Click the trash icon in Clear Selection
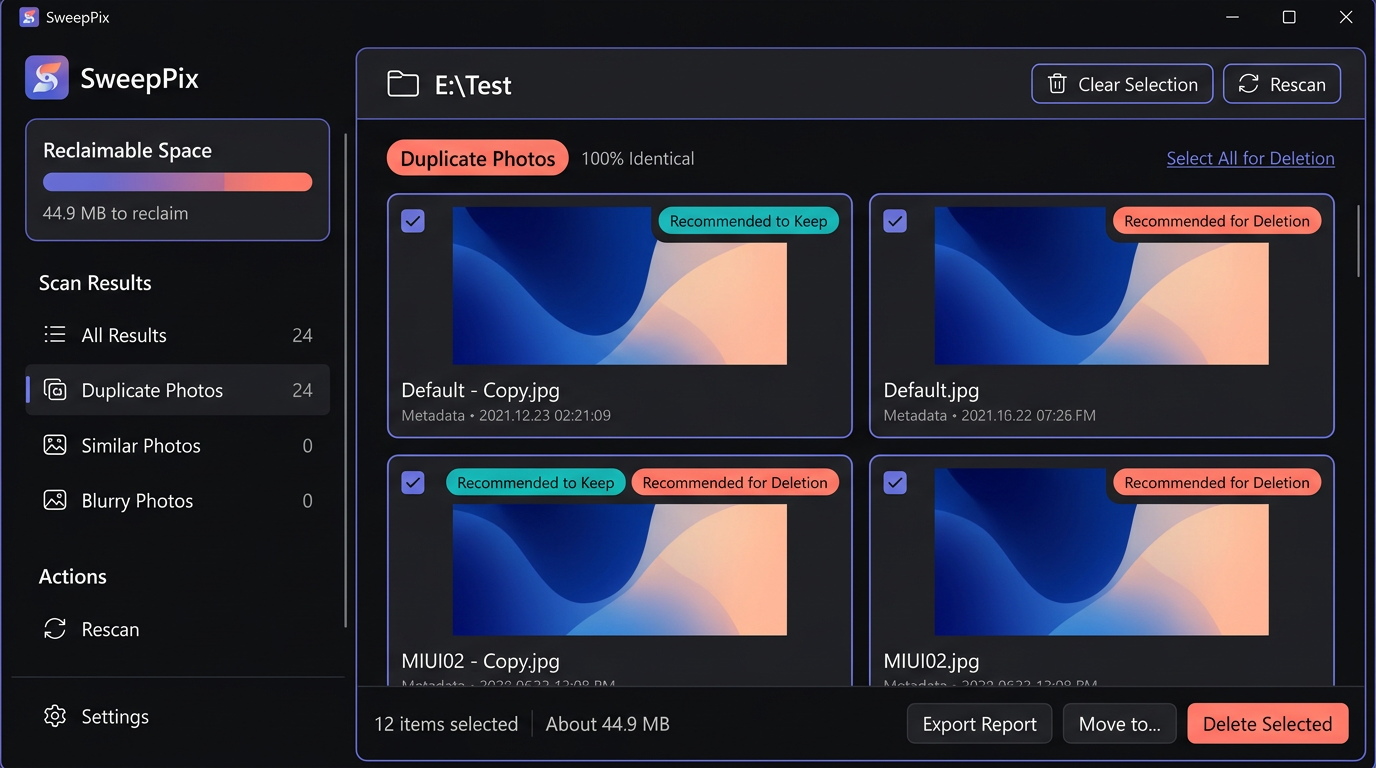This screenshot has height=768, width=1376. [x=1057, y=84]
